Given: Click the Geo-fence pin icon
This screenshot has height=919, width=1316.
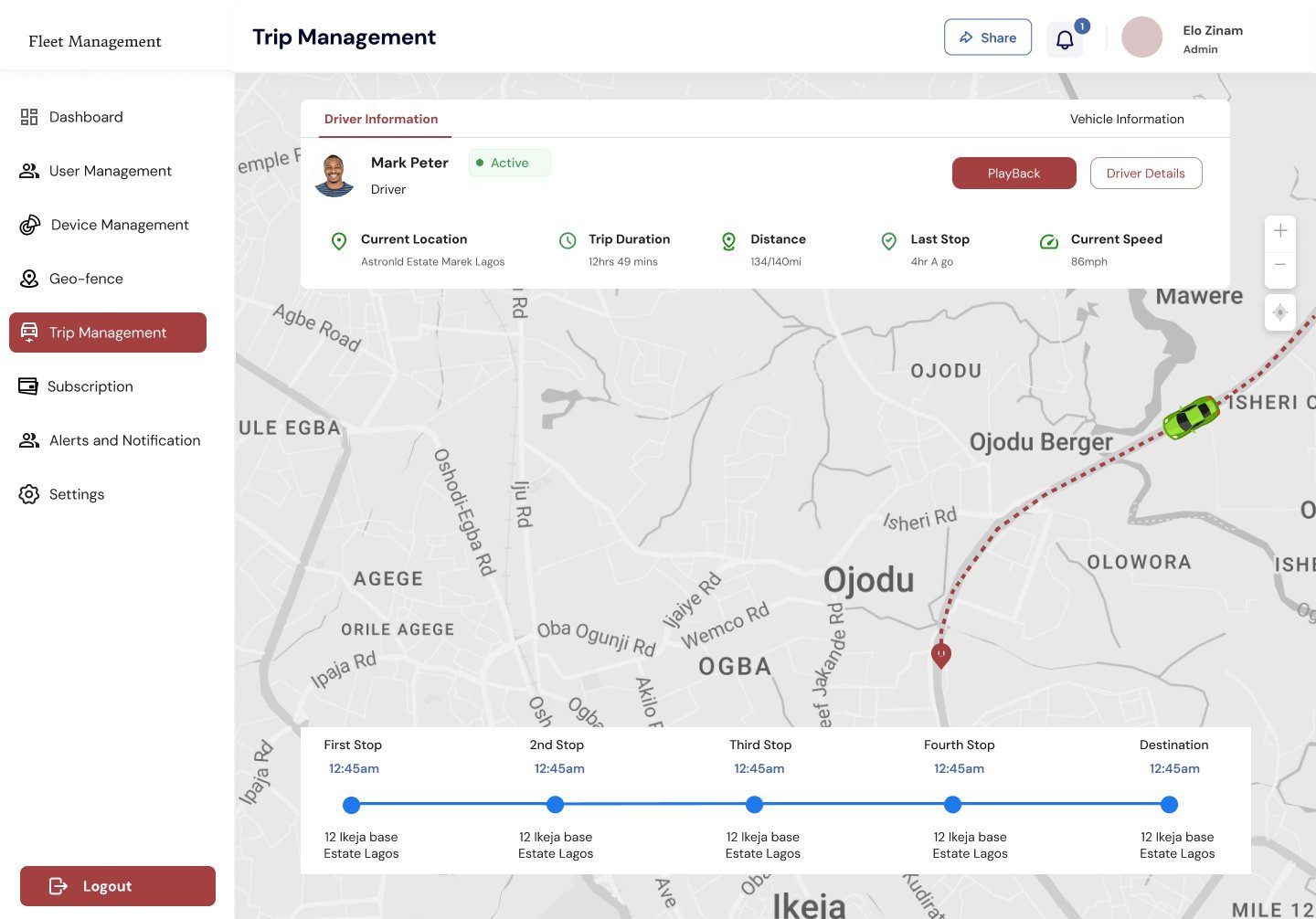Looking at the screenshot, I should click(x=29, y=279).
